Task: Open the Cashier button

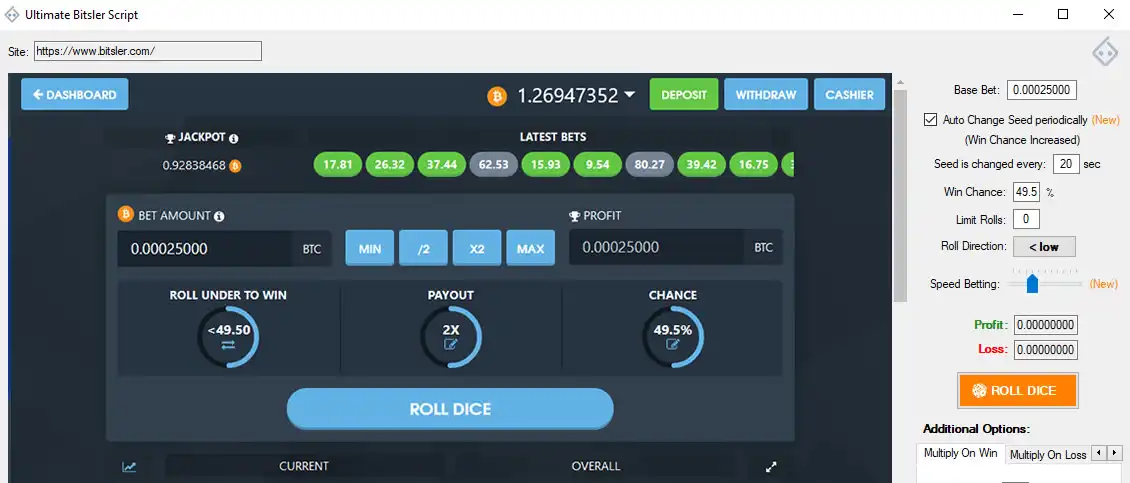Action: tap(850, 94)
